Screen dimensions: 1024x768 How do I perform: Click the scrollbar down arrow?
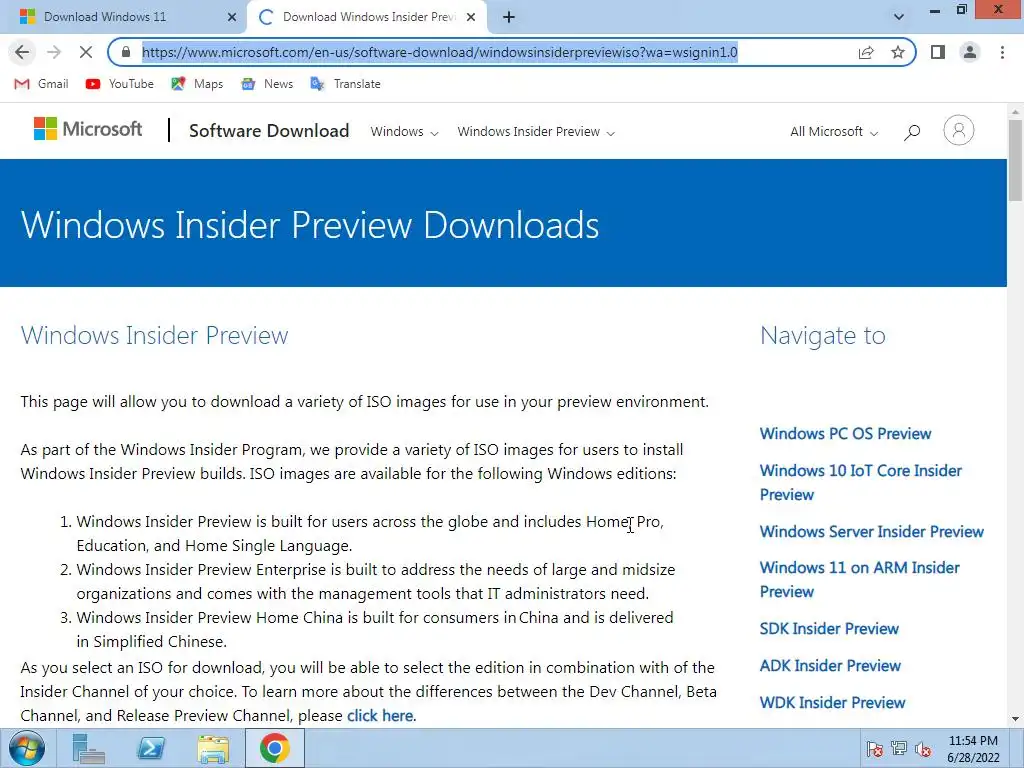(x=1016, y=719)
